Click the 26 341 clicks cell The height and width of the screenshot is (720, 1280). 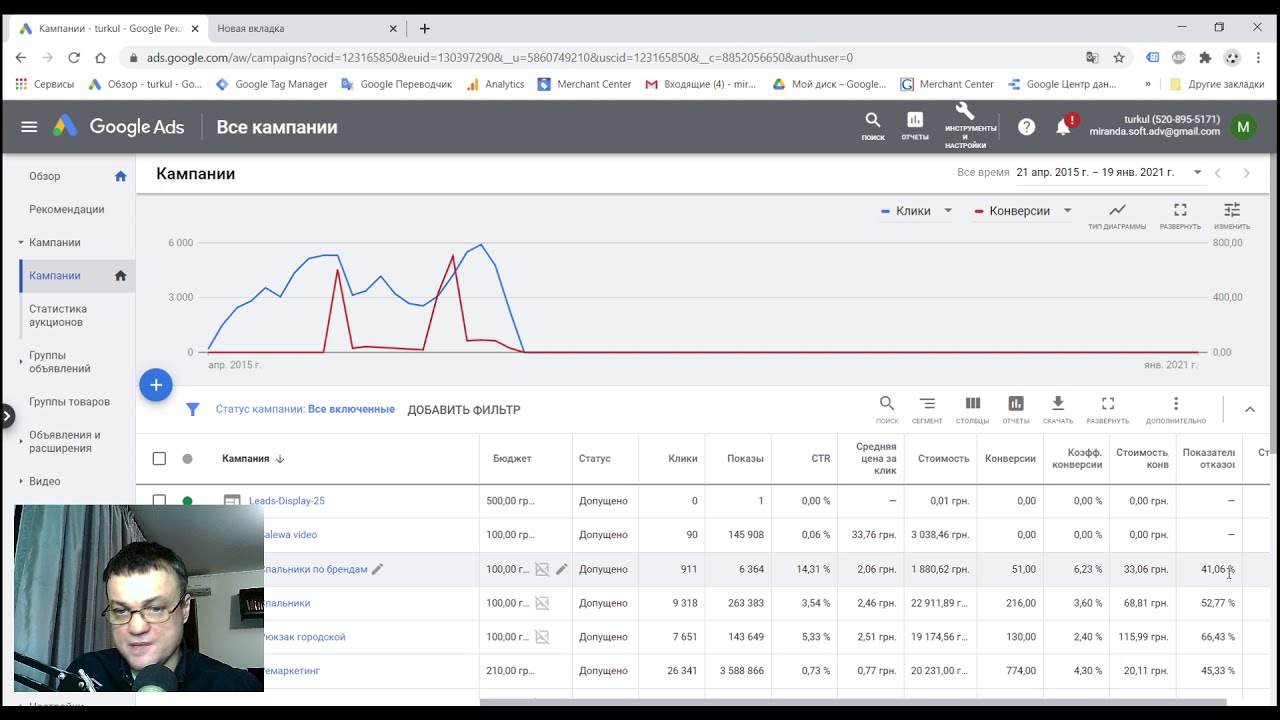click(681, 671)
